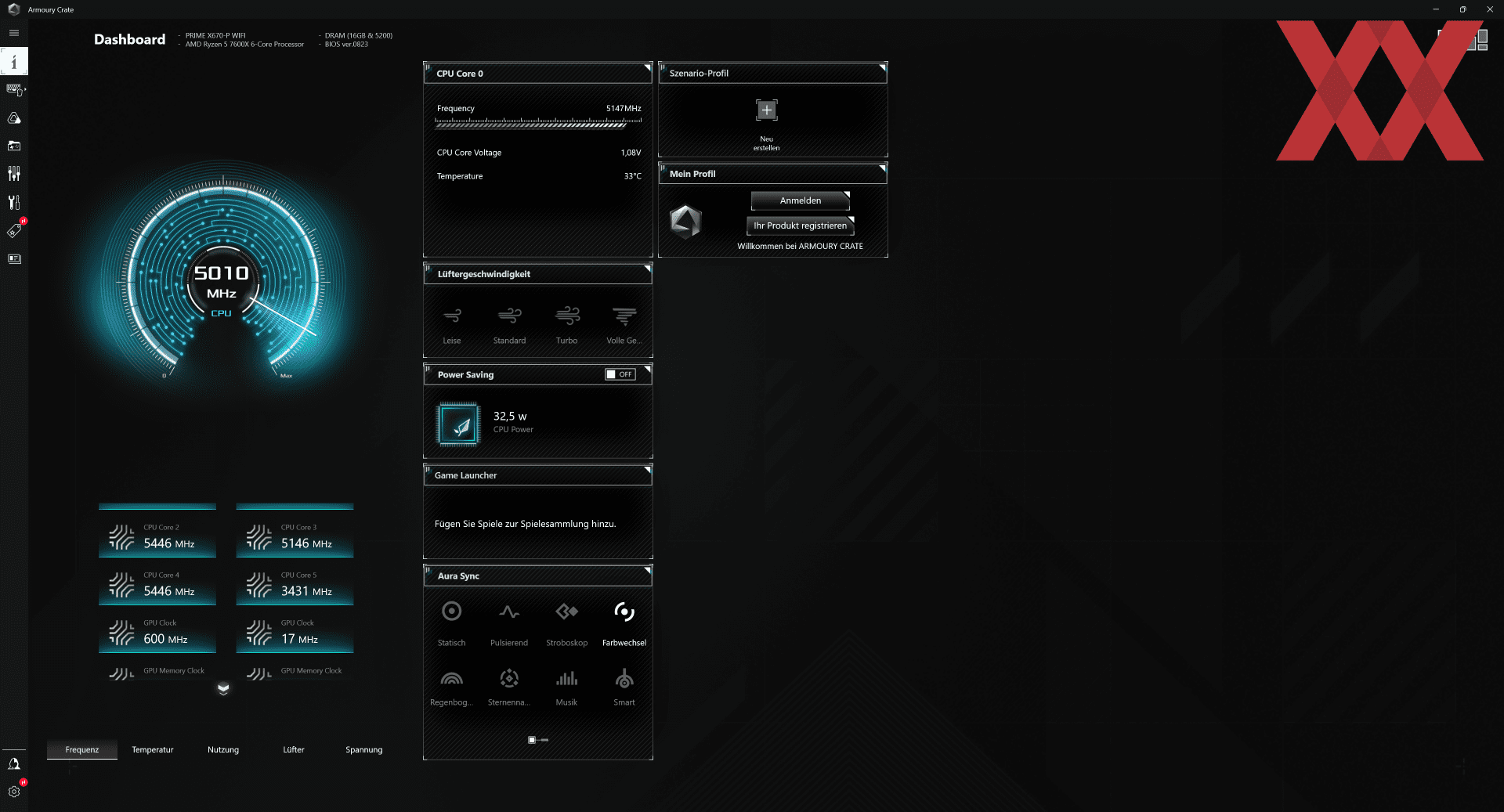Click the 'BIOS ver.0823' text
The image size is (1504, 812).
click(x=346, y=45)
